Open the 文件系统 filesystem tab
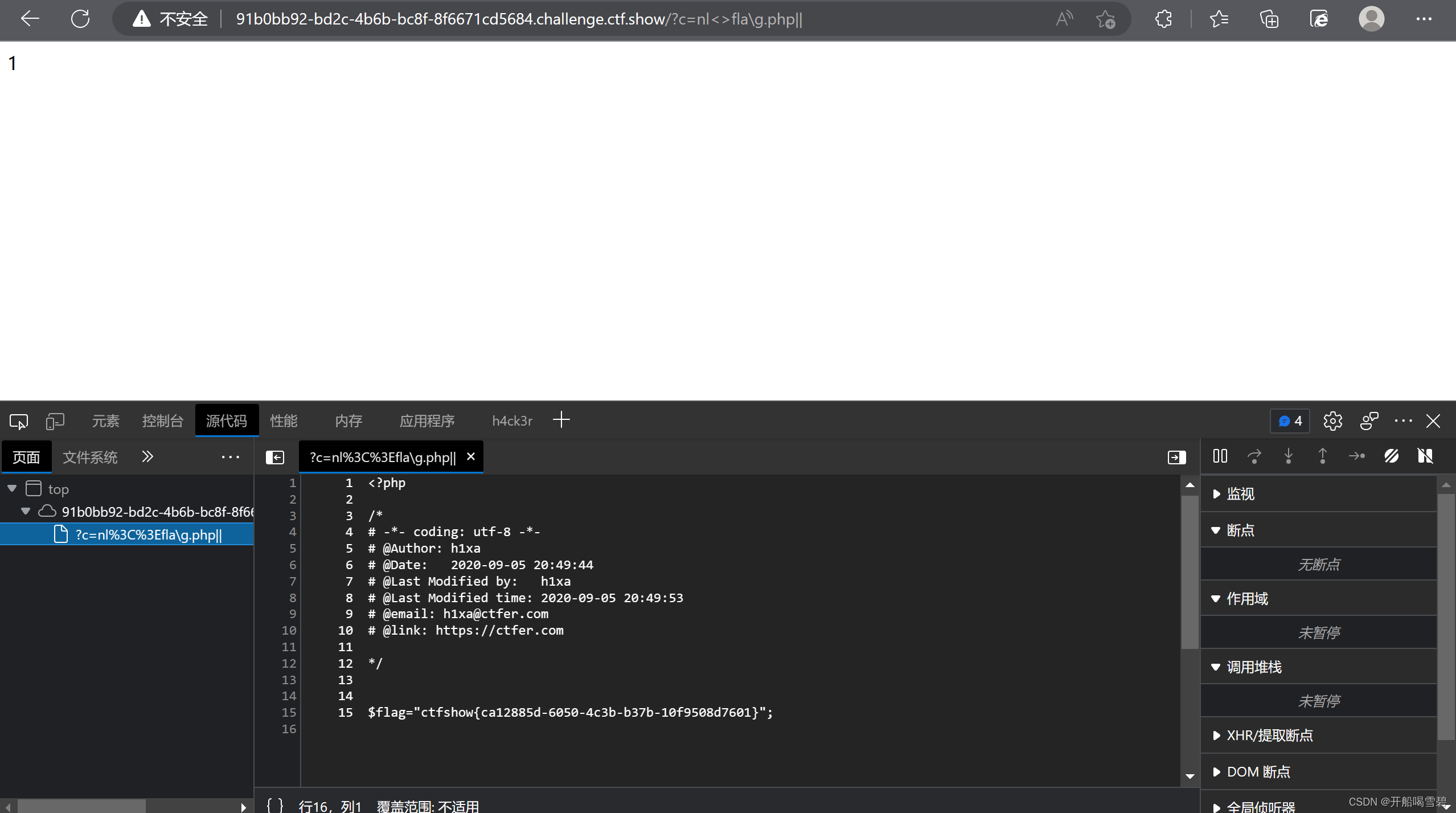The width and height of the screenshot is (1456, 813). pyautogui.click(x=90, y=457)
